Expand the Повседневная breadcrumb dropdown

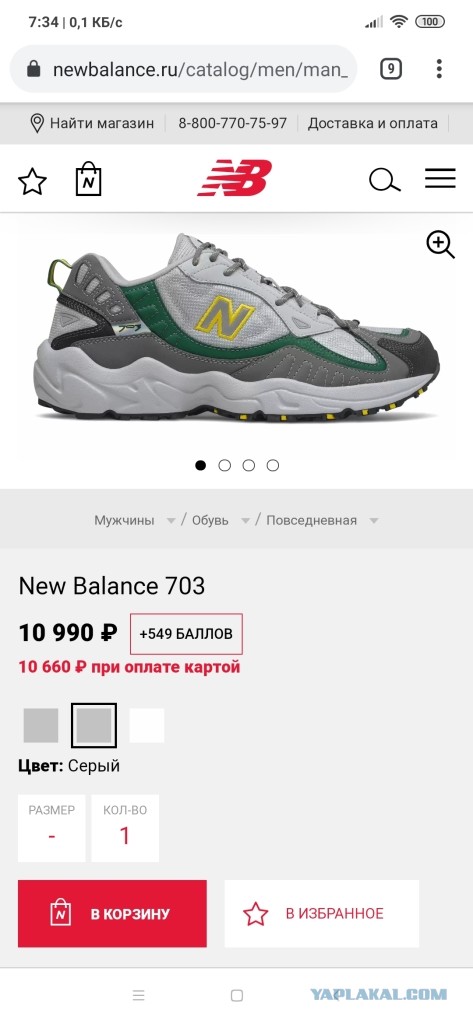[374, 520]
